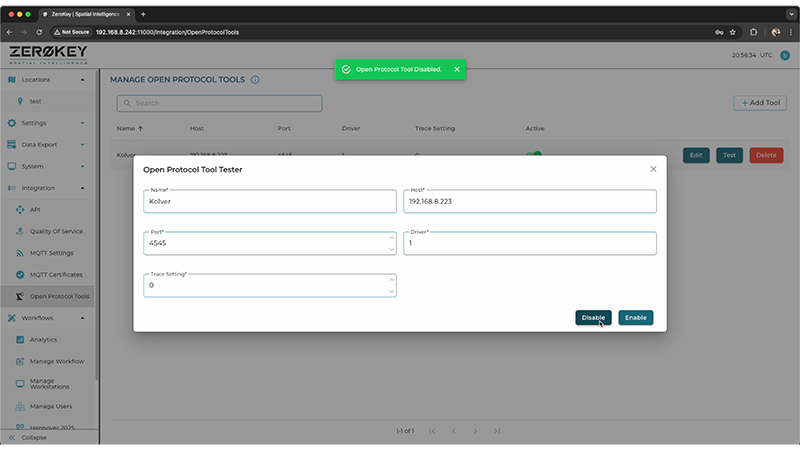Screen dimensions: 800x450
Task: Click the Host input field
Action: (529, 202)
